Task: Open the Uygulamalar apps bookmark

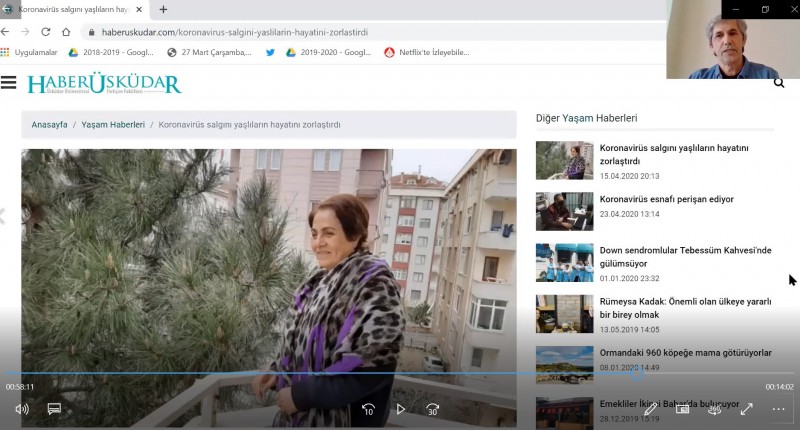Action: tap(30, 52)
